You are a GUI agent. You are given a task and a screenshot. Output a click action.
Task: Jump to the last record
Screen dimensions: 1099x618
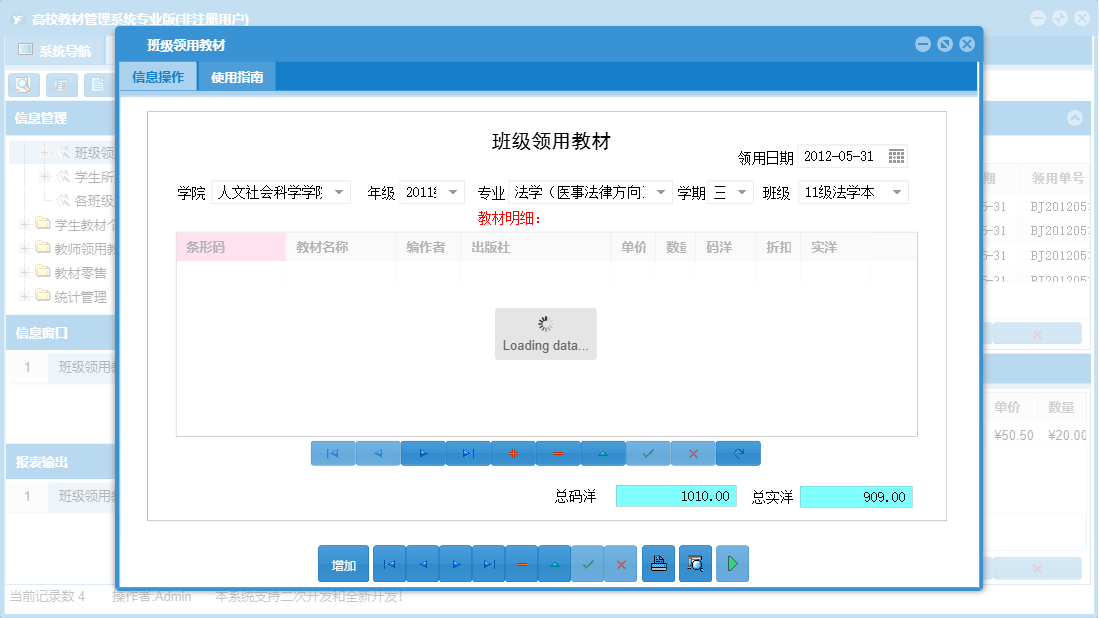click(x=488, y=563)
